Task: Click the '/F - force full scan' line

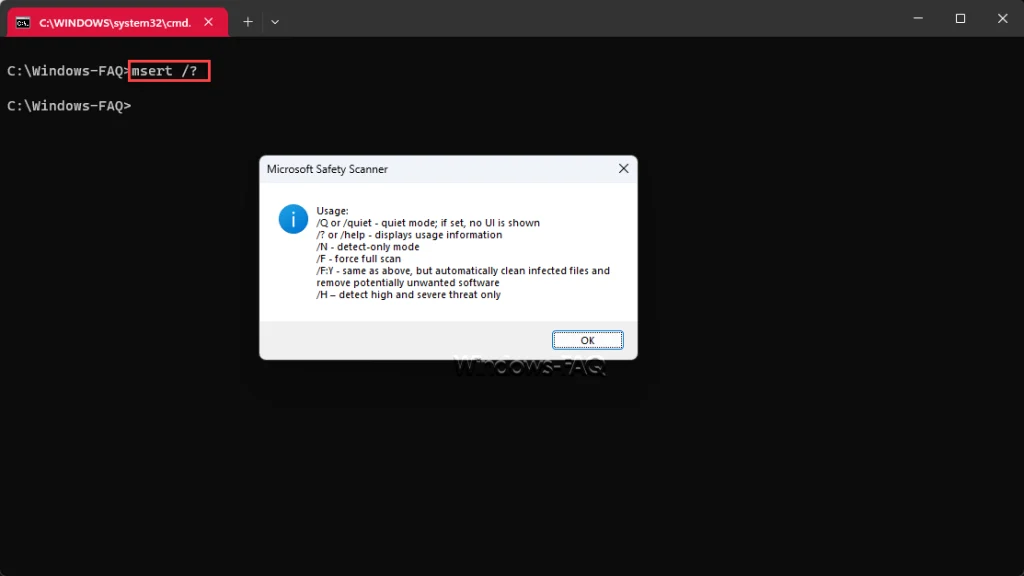Action: click(x=359, y=259)
